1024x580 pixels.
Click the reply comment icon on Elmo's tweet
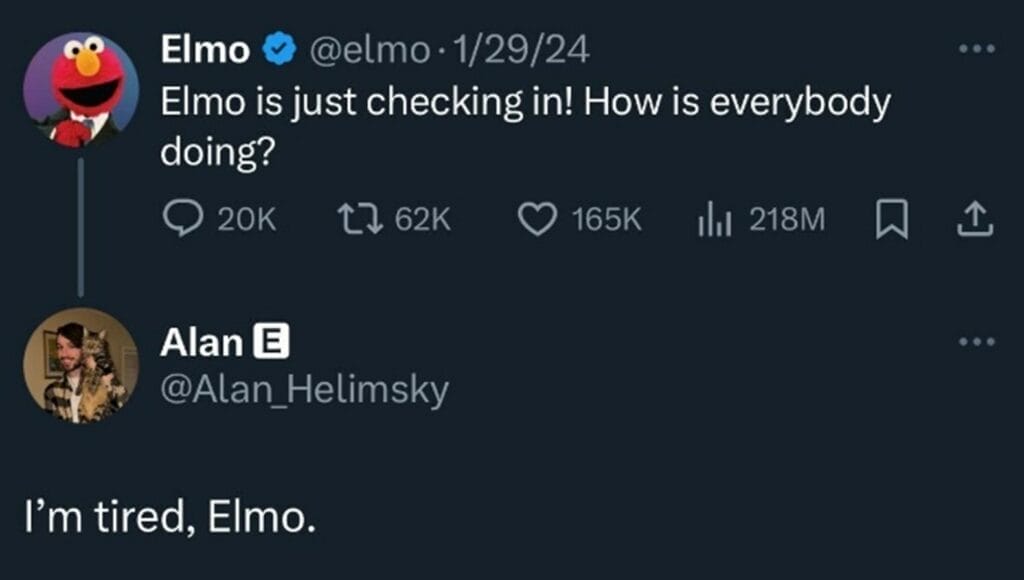tap(182, 220)
